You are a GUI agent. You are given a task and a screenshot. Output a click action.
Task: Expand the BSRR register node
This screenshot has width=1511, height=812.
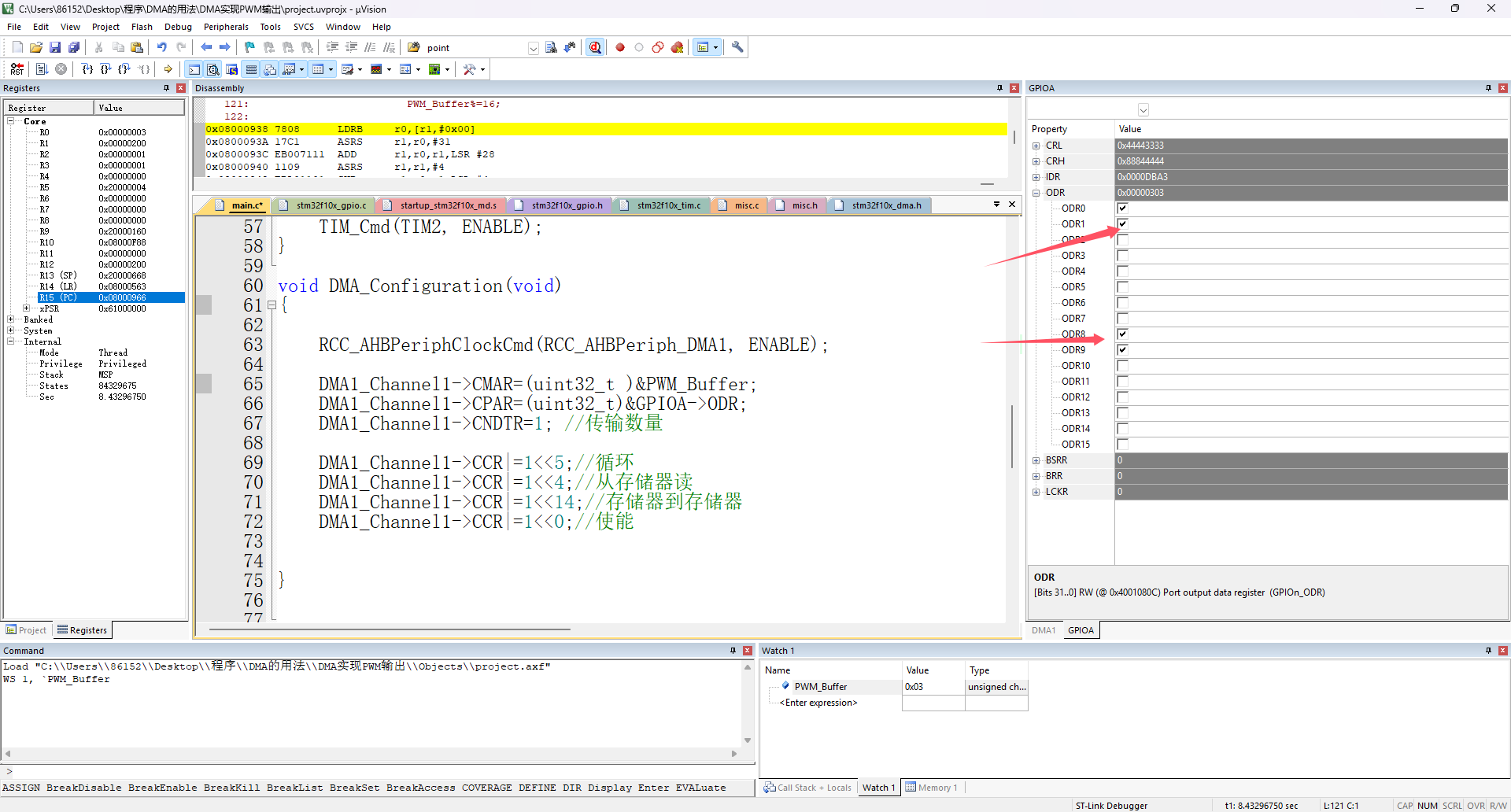pos(1036,460)
